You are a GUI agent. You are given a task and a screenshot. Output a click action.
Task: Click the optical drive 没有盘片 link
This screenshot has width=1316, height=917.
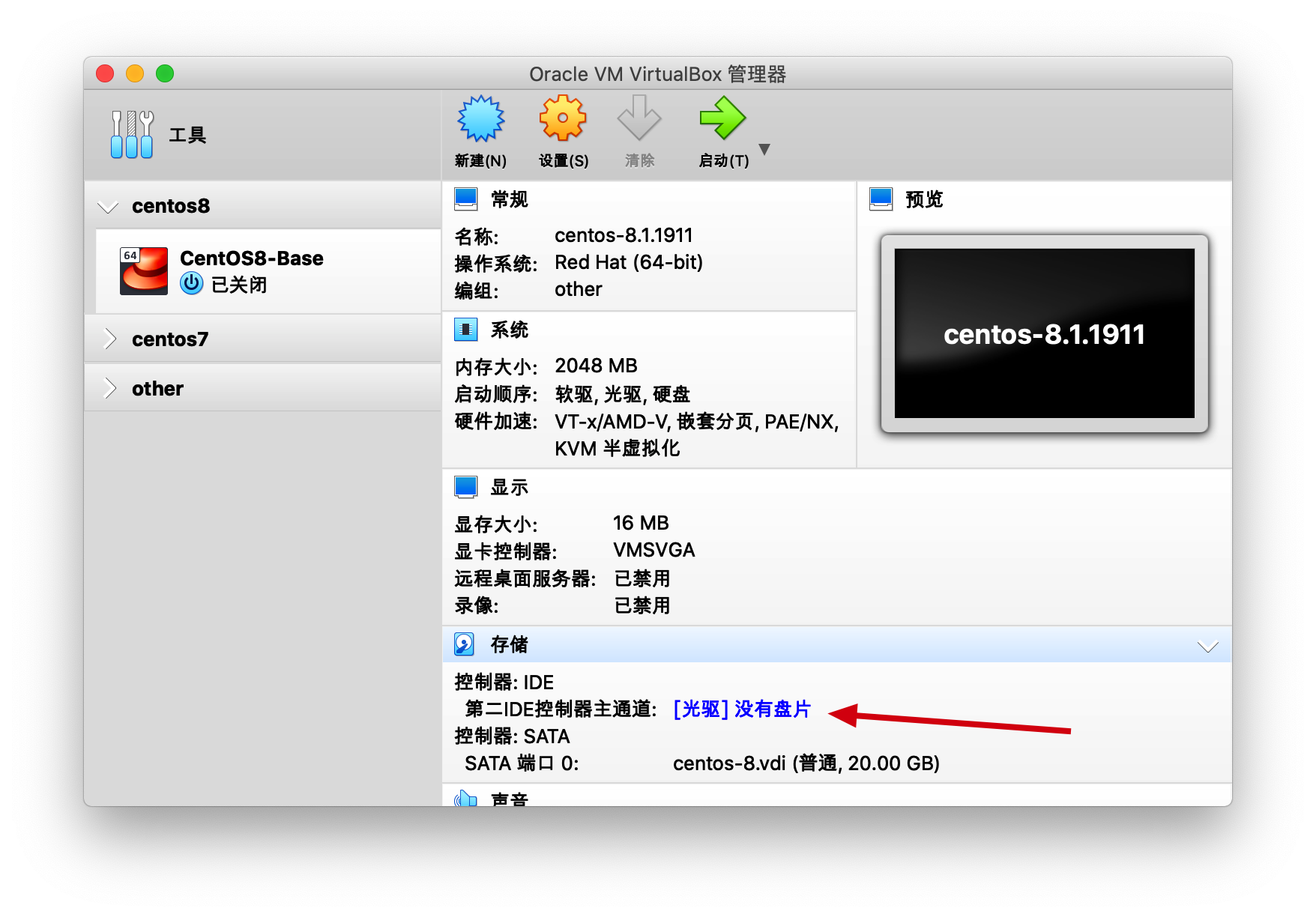point(742,709)
